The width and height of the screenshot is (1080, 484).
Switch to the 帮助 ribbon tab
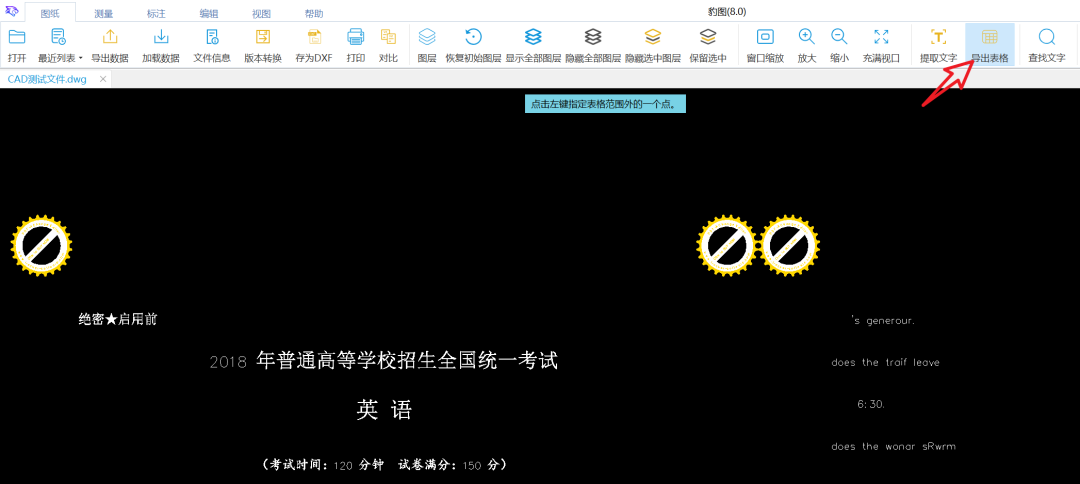click(314, 13)
